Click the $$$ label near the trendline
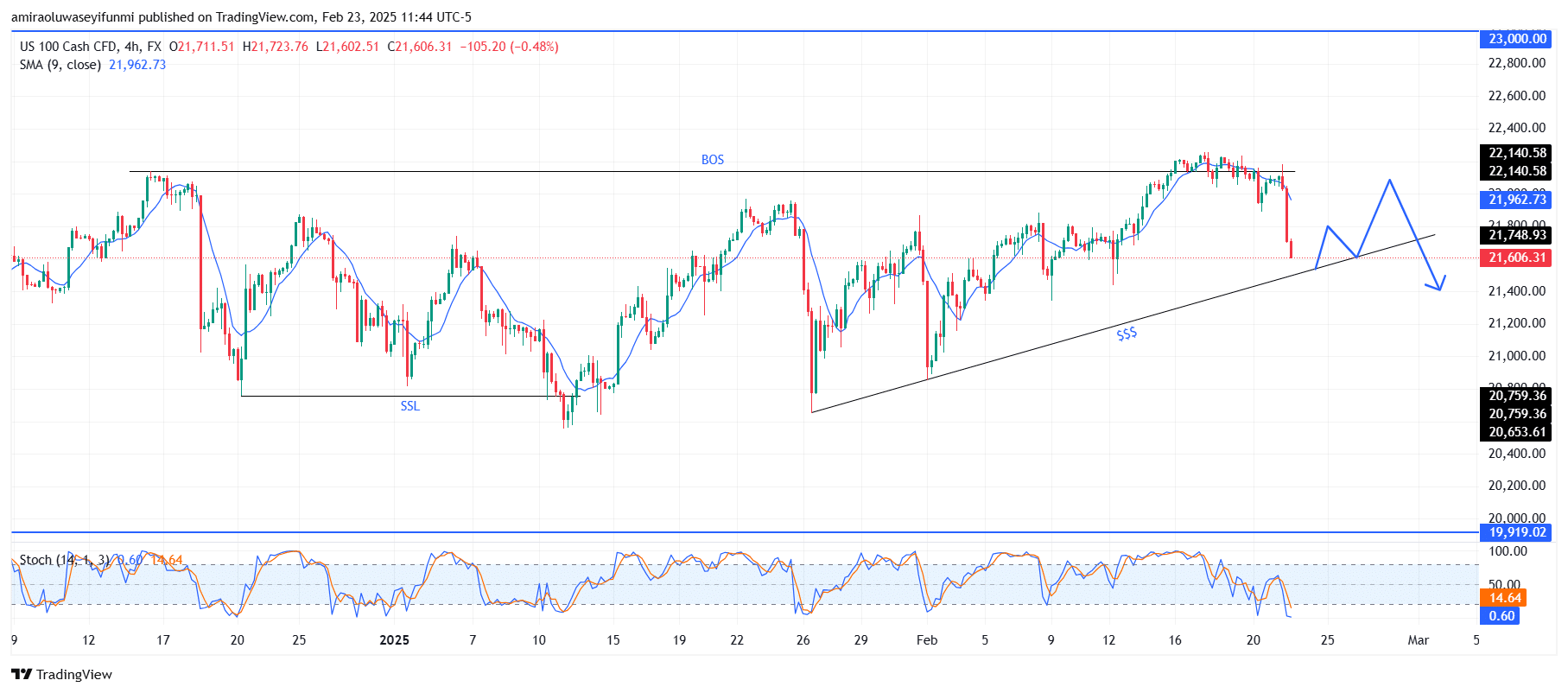The image size is (1568, 693). [x=1127, y=334]
